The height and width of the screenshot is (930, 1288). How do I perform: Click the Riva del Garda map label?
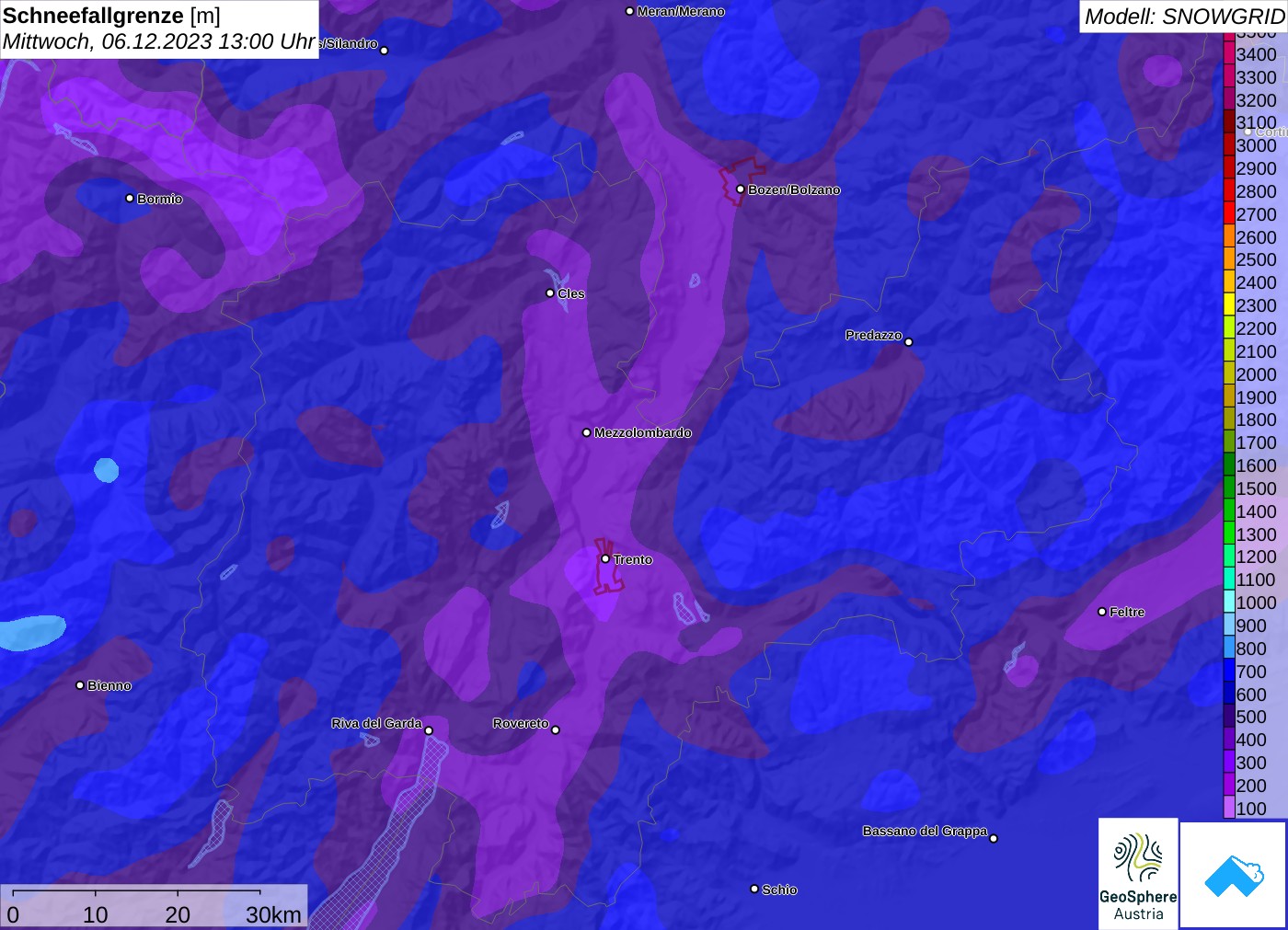(x=377, y=723)
